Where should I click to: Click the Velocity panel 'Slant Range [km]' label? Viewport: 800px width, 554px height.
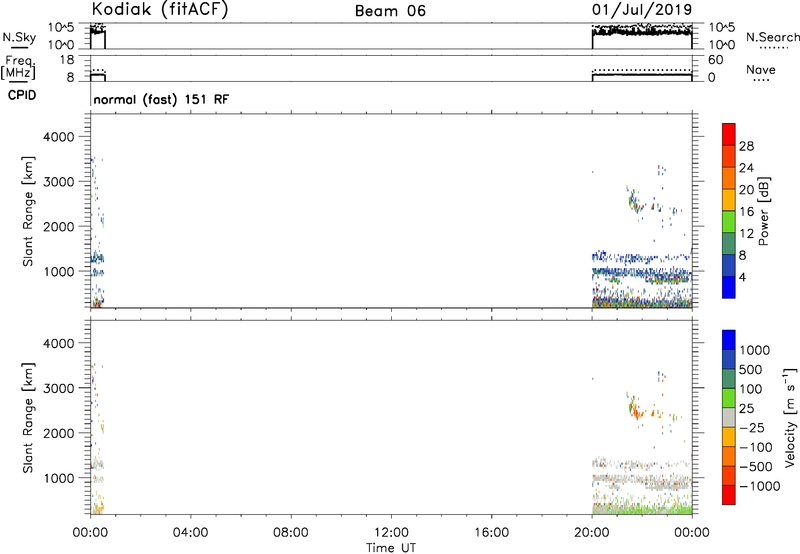coord(28,418)
